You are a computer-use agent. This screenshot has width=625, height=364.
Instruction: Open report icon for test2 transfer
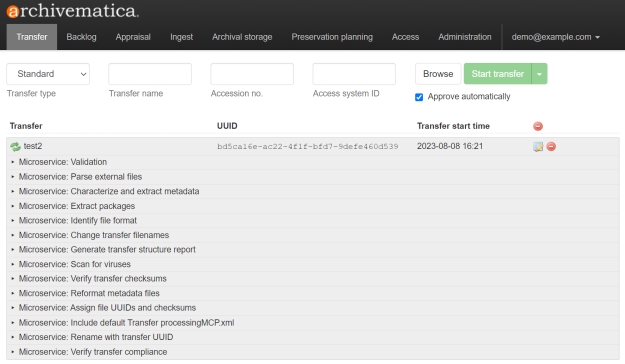tap(538, 147)
